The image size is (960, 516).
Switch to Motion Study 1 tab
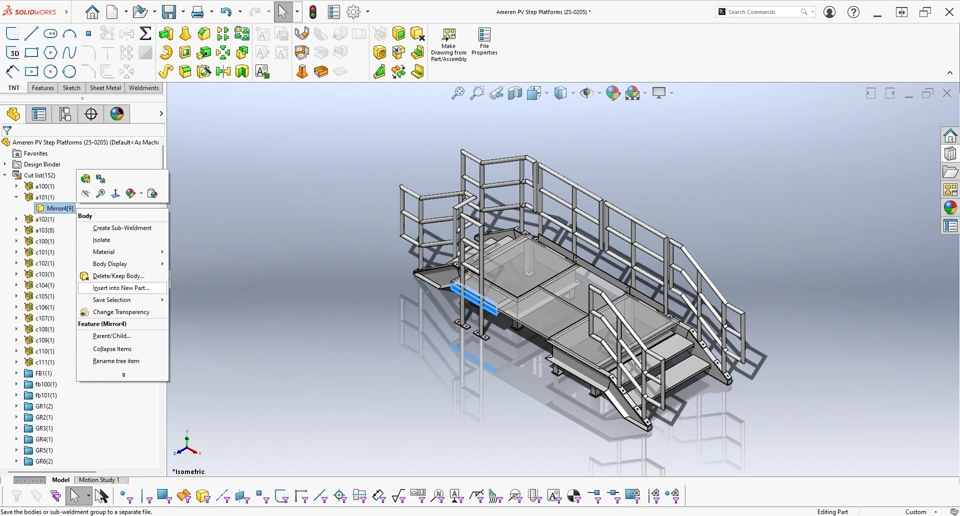pos(99,480)
